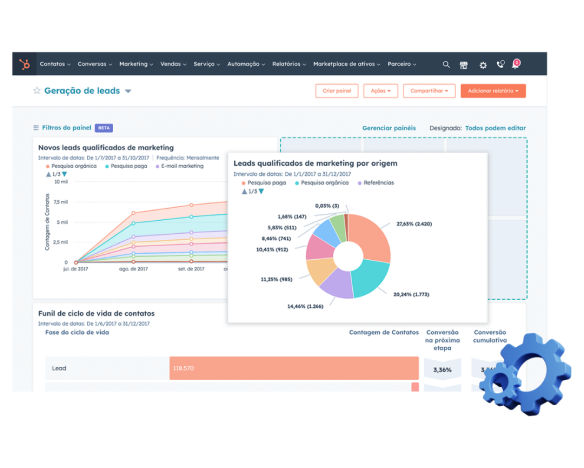
Task: Click the Criar painel button
Action: pos(337,91)
